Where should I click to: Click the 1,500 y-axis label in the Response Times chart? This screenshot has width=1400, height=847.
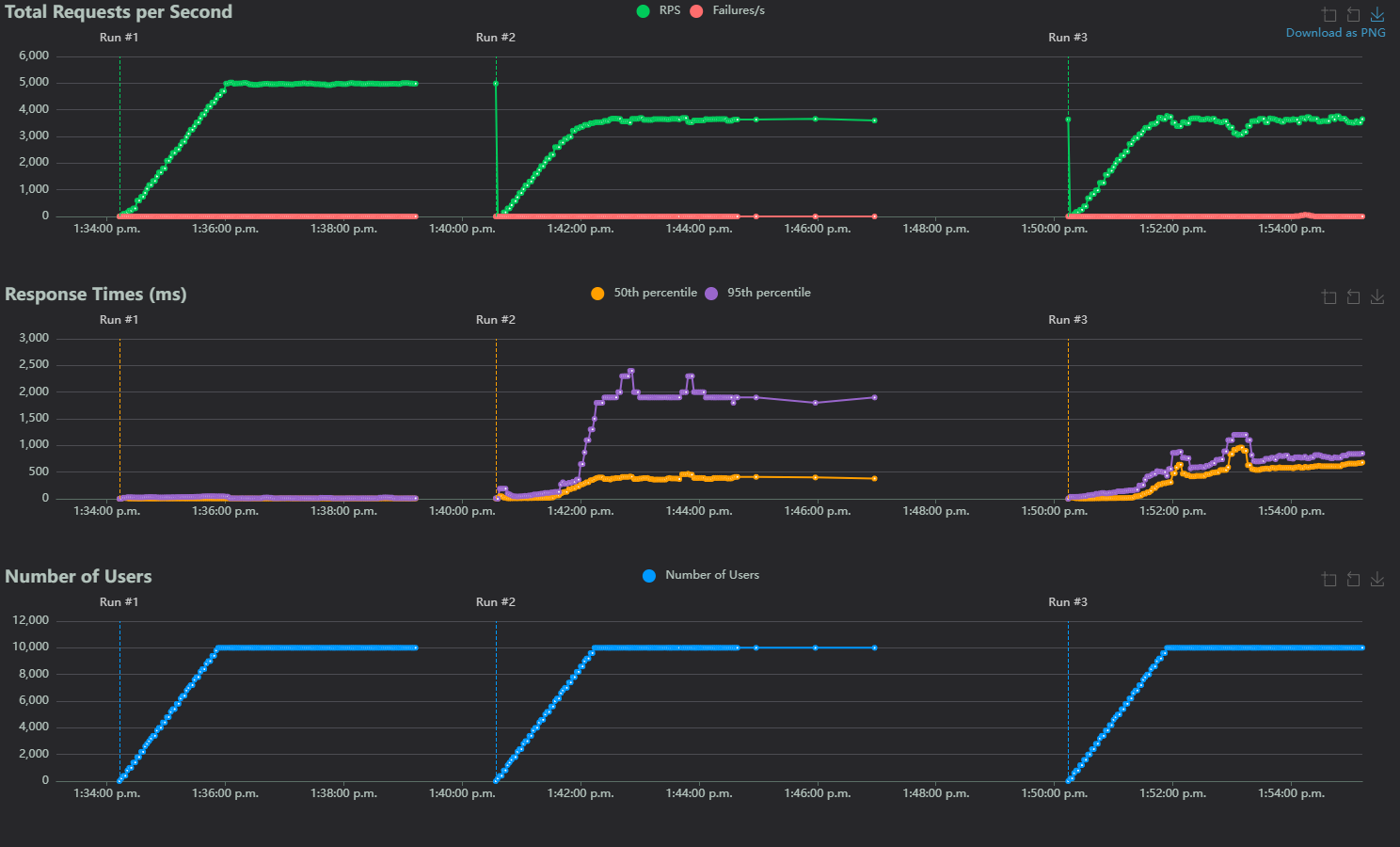tap(34, 418)
